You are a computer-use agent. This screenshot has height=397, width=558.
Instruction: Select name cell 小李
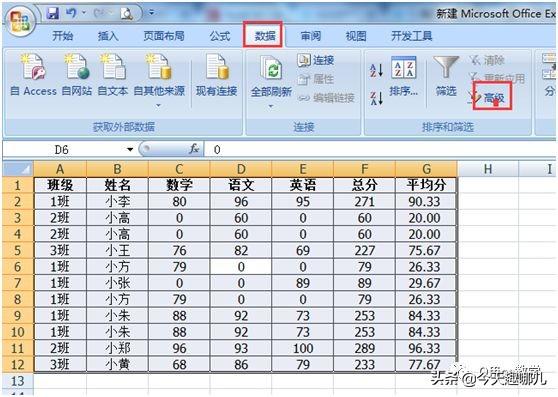(x=117, y=202)
